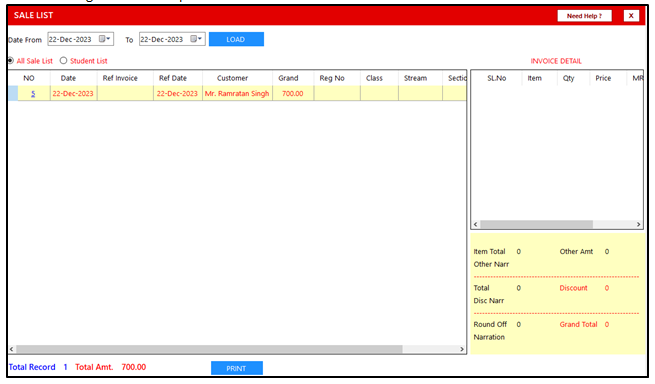Open the Need Help ? button
Screen dimensions: 655x384
tap(584, 16)
